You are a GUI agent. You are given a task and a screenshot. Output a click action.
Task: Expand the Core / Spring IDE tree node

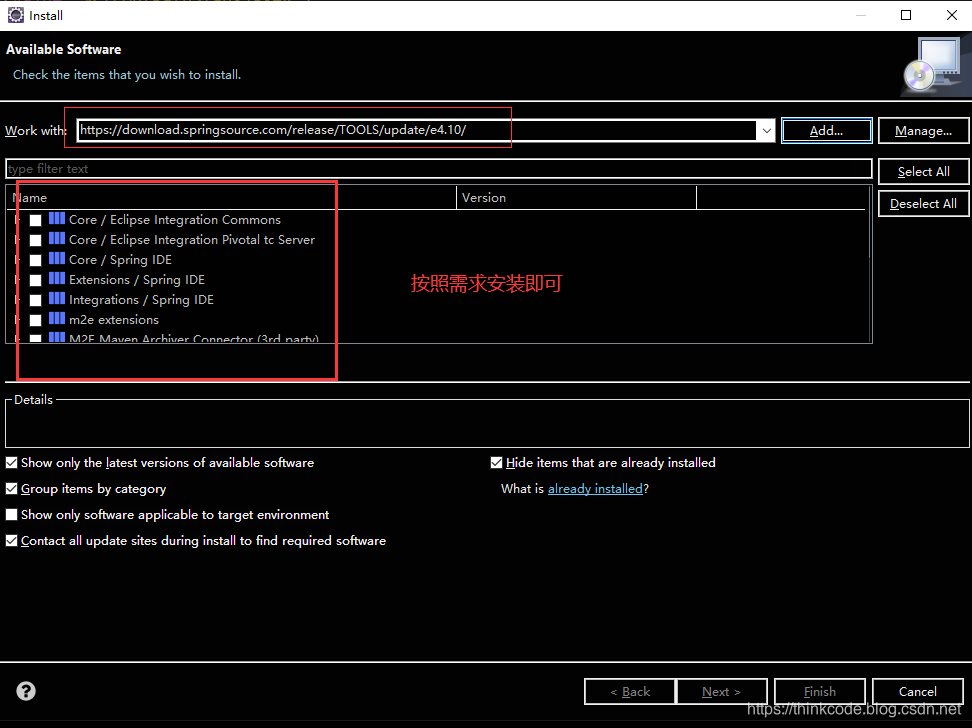pos(16,260)
